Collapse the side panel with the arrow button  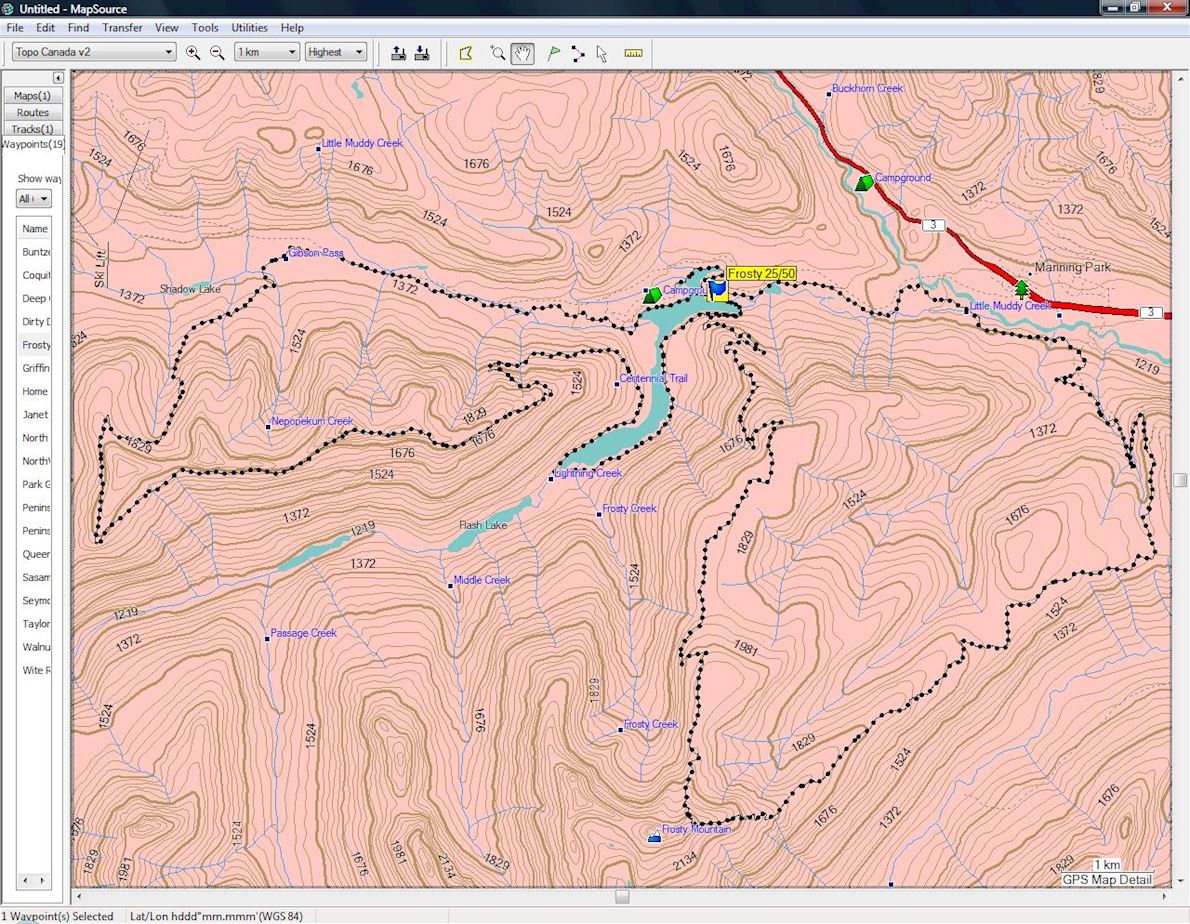click(58, 78)
